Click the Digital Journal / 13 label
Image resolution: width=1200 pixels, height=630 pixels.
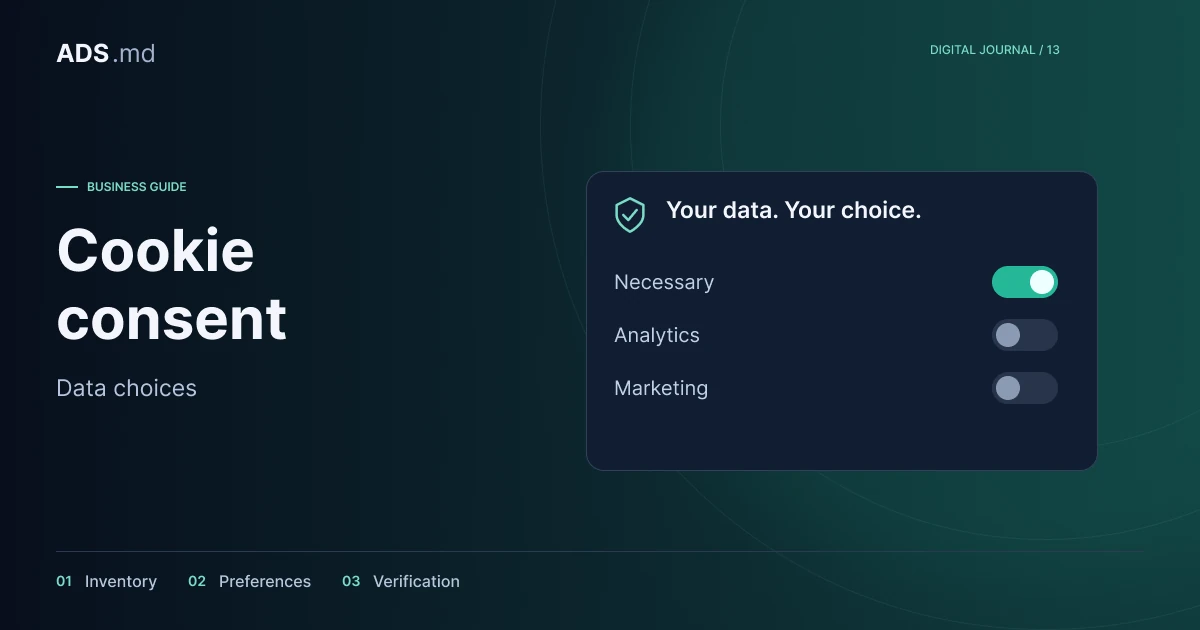(x=995, y=50)
